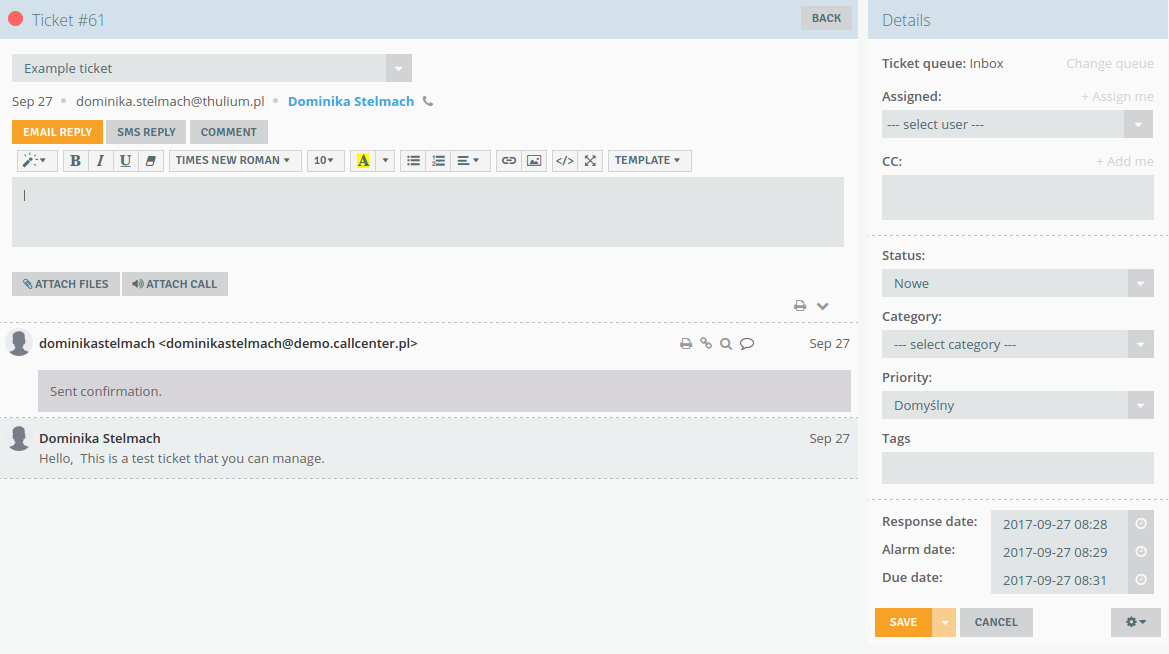This screenshot has width=1169, height=654.
Task: Toggle italic formatting
Action: tap(100, 160)
